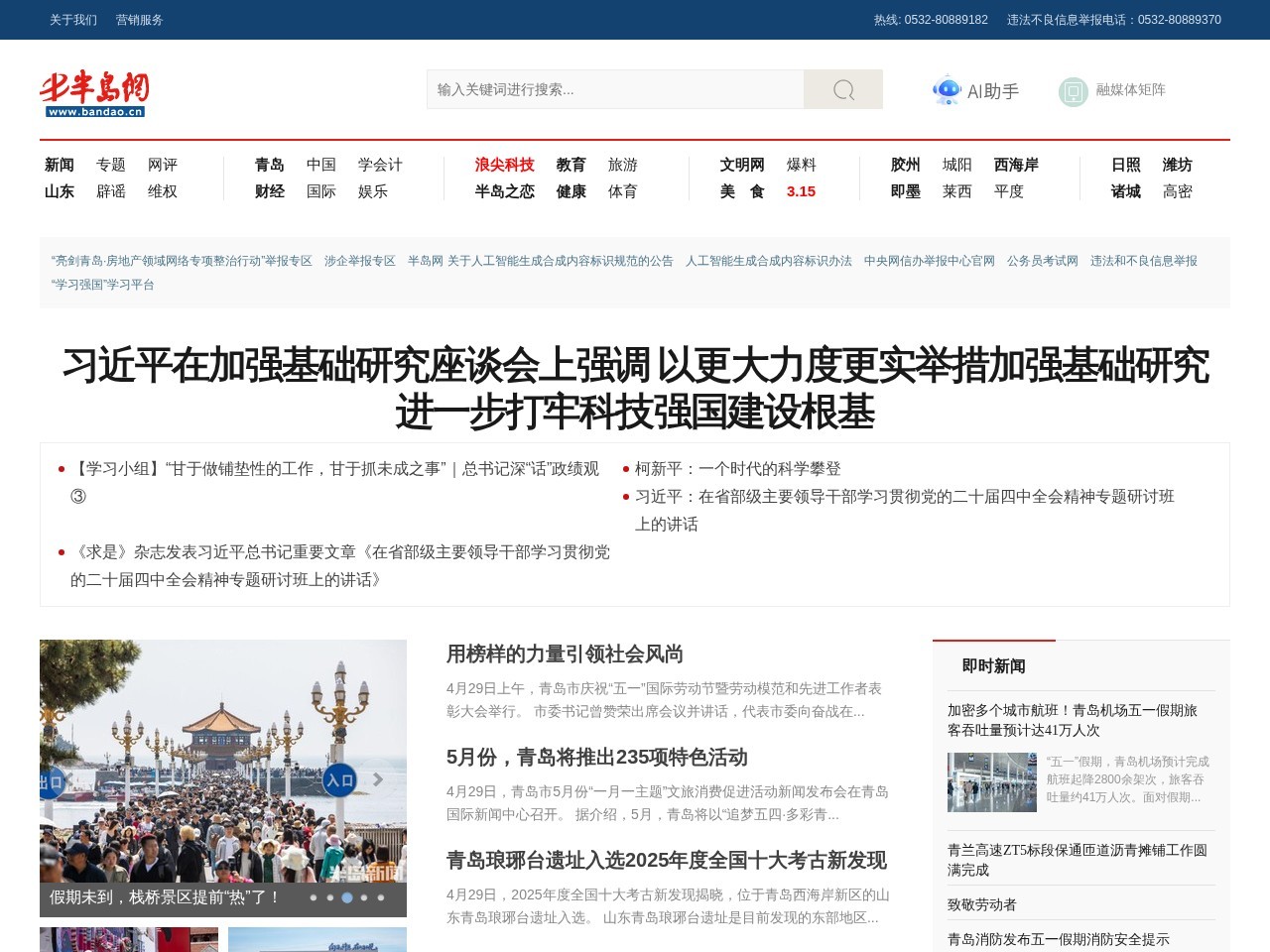The width and height of the screenshot is (1270, 952).
Task: Open 文明网 navigation link
Action: (742, 165)
